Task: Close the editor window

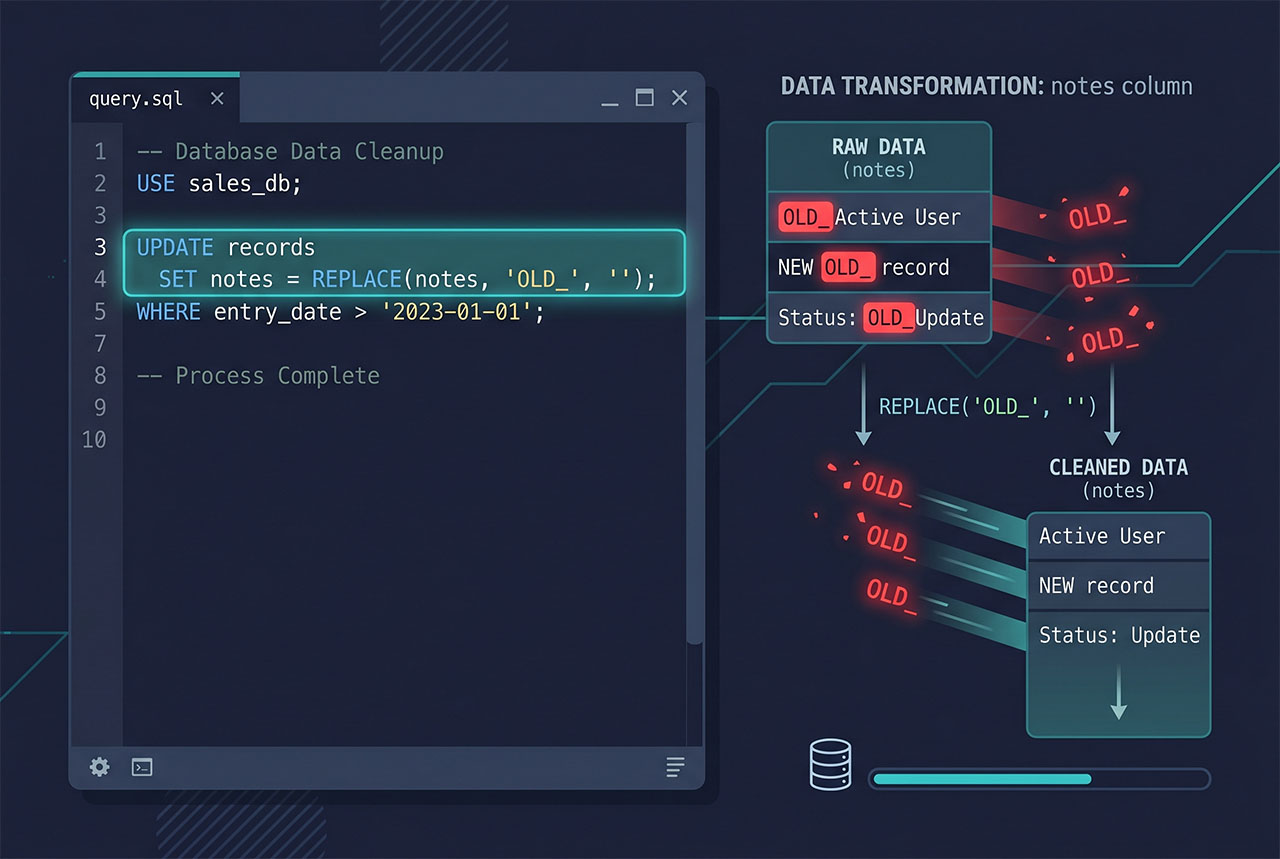Action: tap(679, 97)
